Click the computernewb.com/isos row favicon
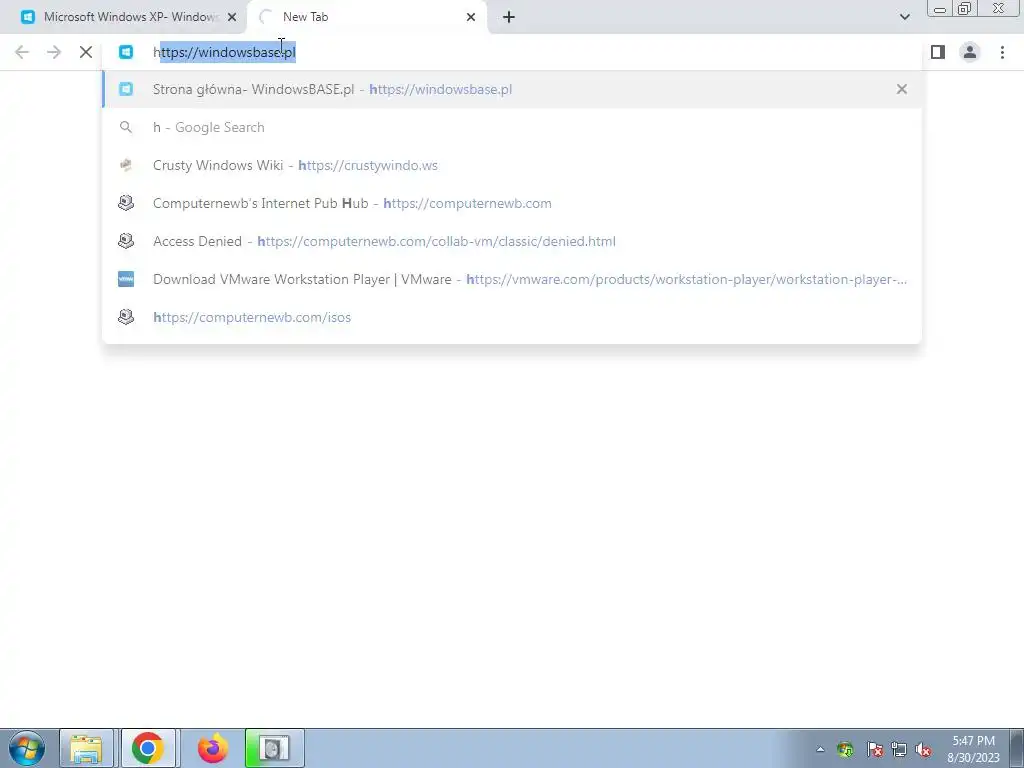 tap(126, 317)
